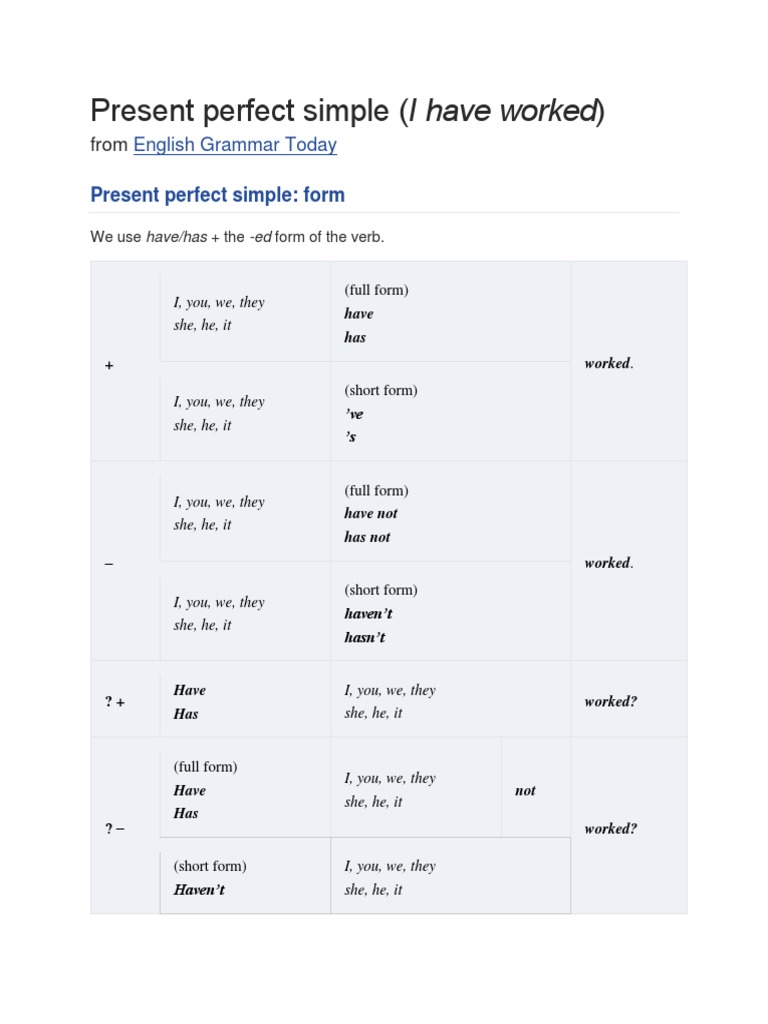This screenshot has width=768, height=1024.
Task: Click the '? +' question row label
Action: [x=115, y=702]
